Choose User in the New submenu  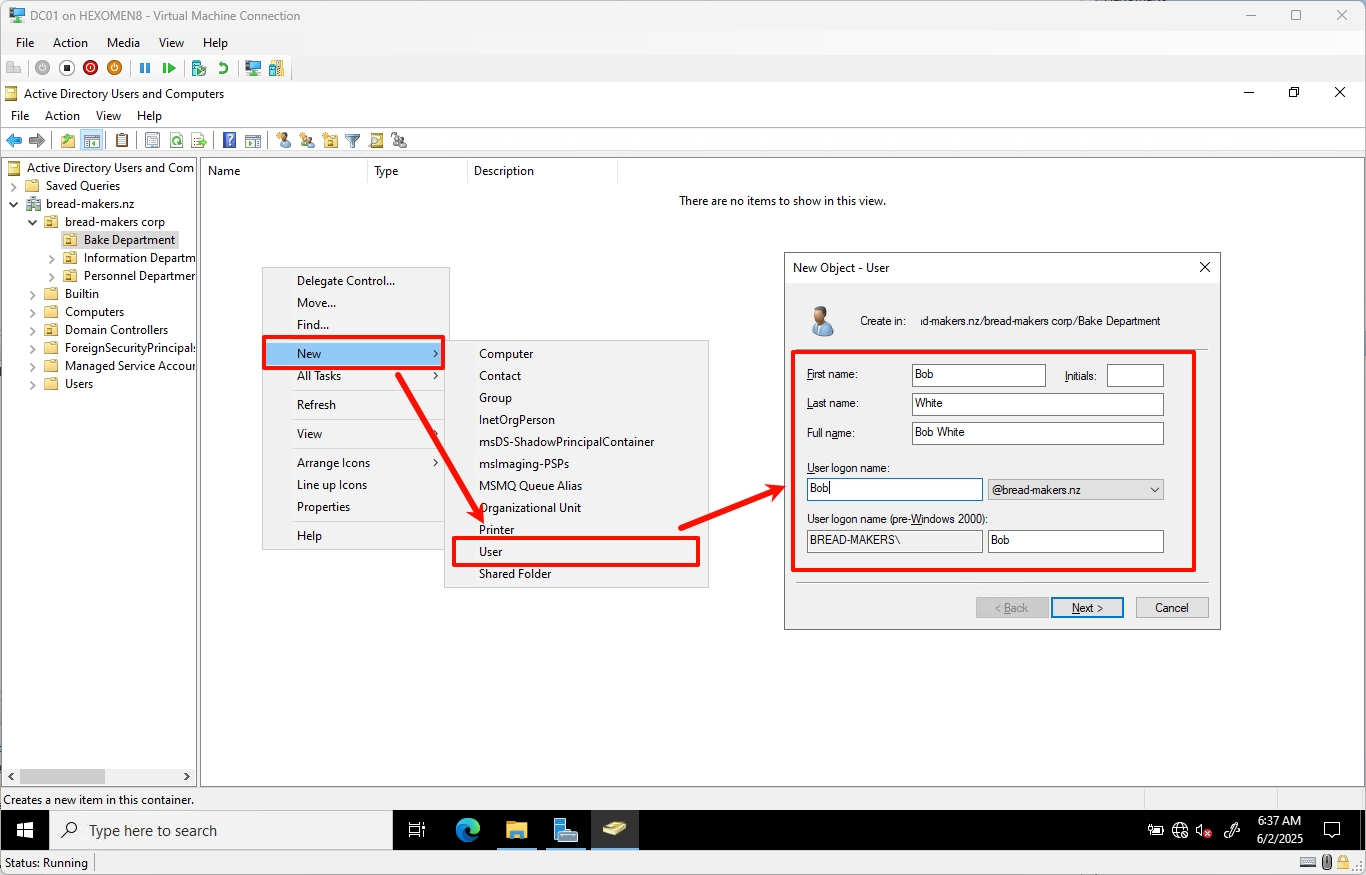point(575,552)
